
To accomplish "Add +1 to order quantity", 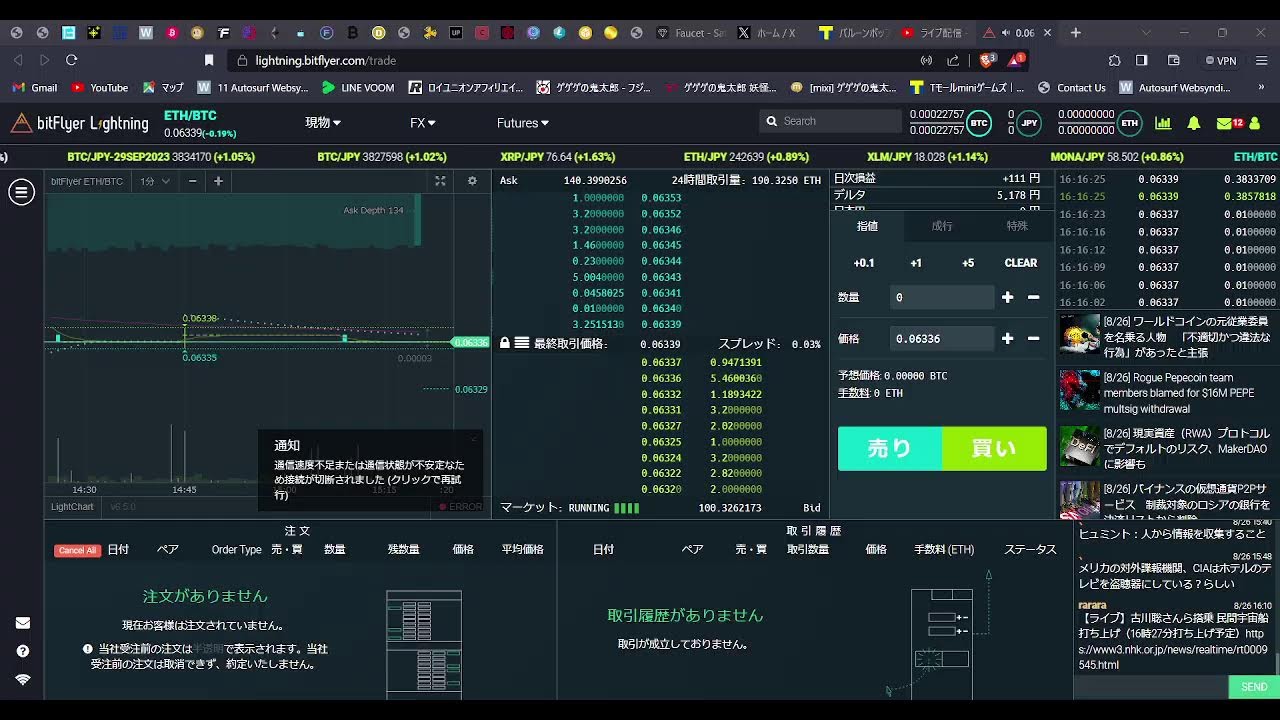I will (x=916, y=263).
